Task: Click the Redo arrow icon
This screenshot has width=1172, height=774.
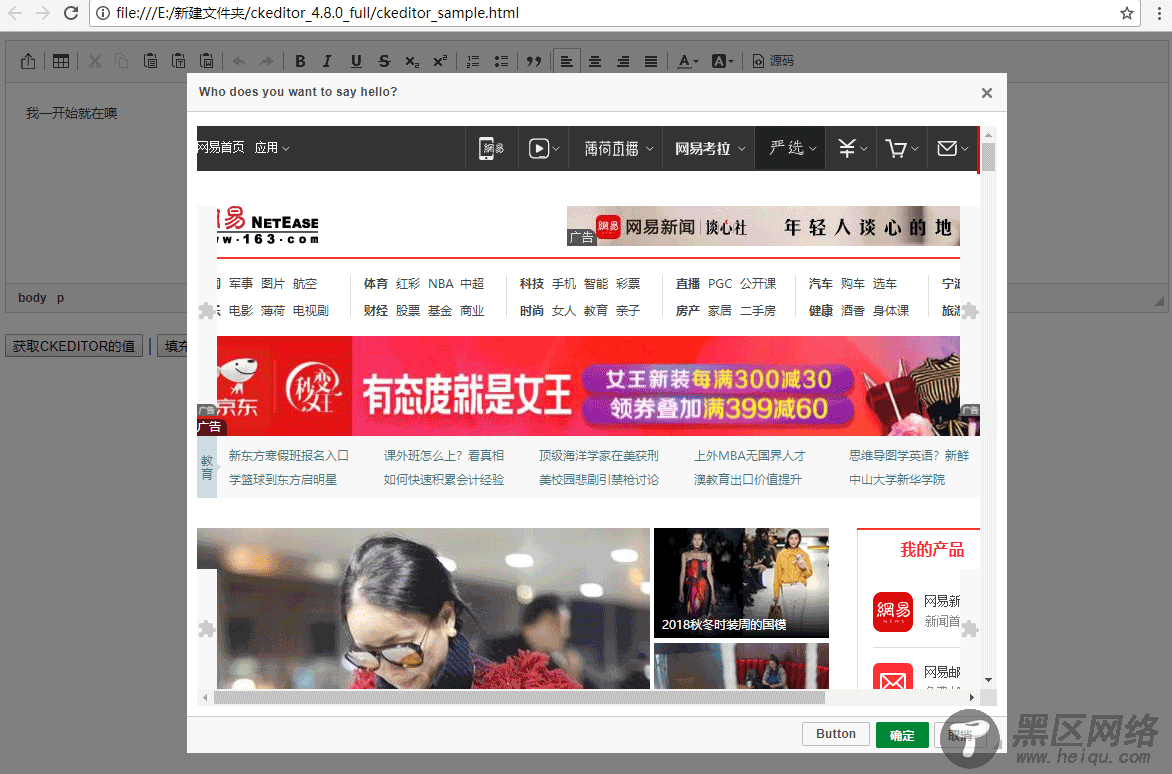Action: (x=266, y=61)
